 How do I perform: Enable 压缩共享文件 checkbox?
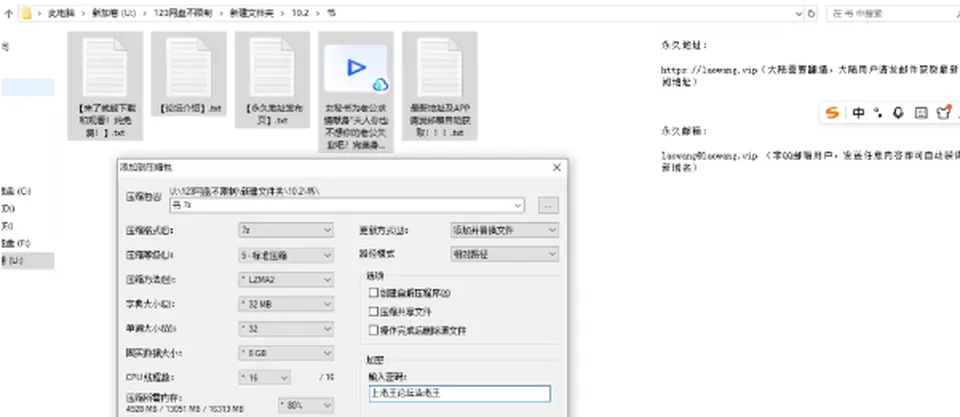tap(373, 312)
